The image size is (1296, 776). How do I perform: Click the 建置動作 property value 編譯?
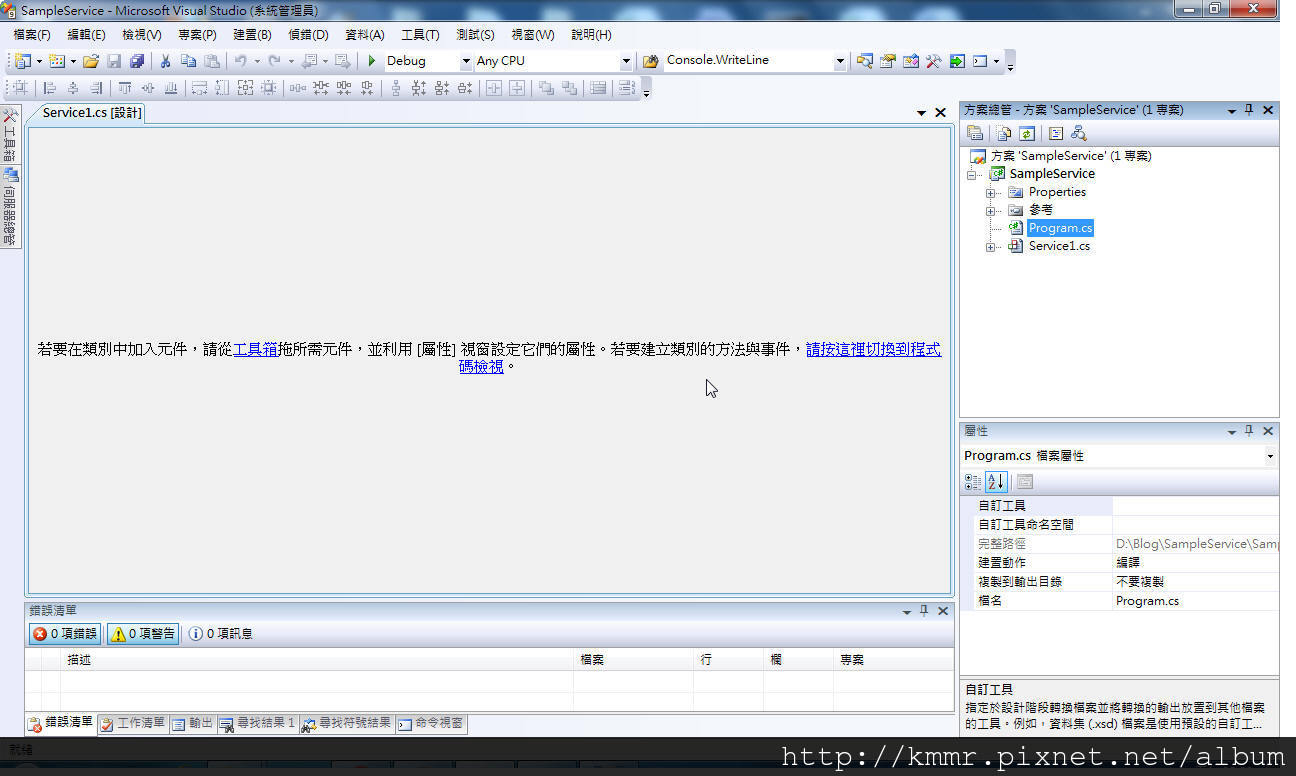(x=1196, y=563)
